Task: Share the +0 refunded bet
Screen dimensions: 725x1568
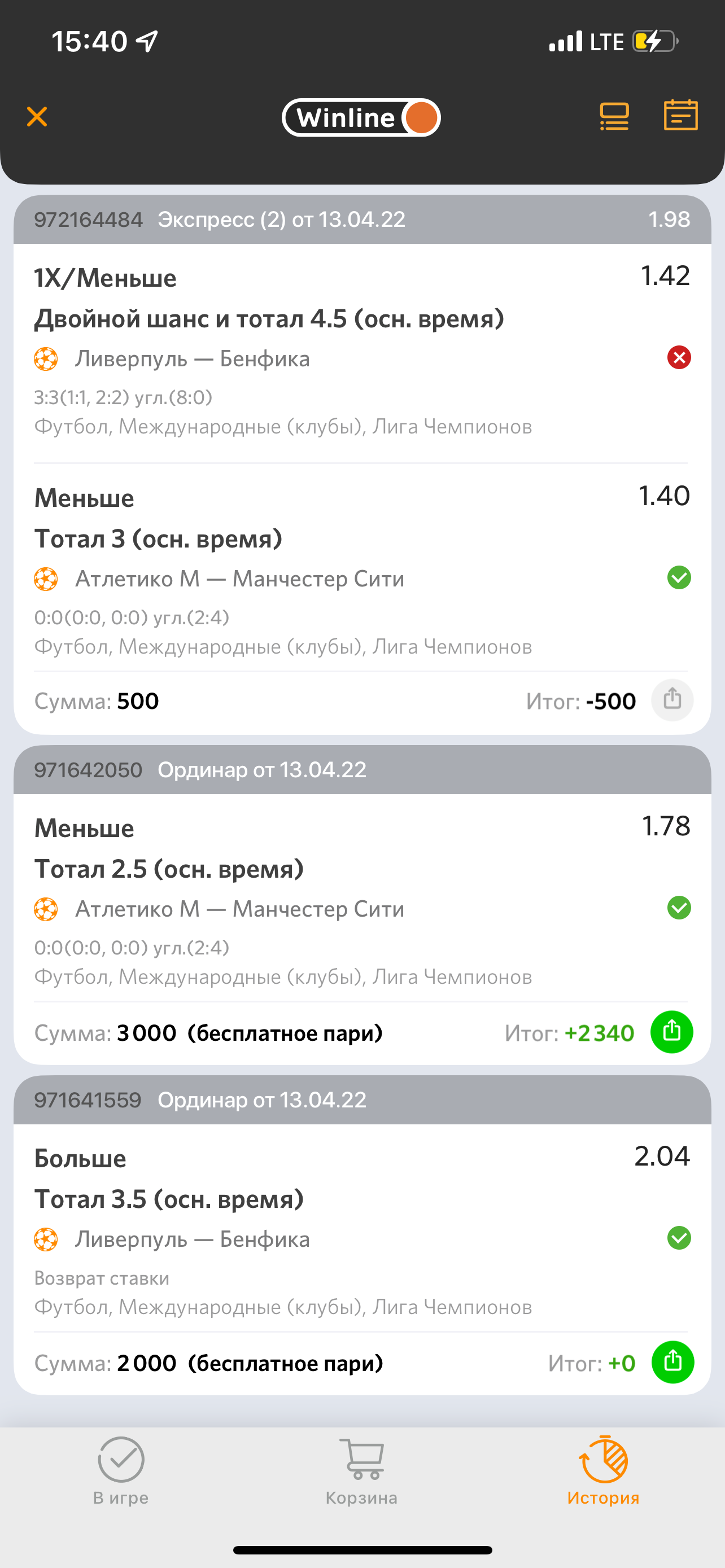Action: pyautogui.click(x=672, y=1362)
